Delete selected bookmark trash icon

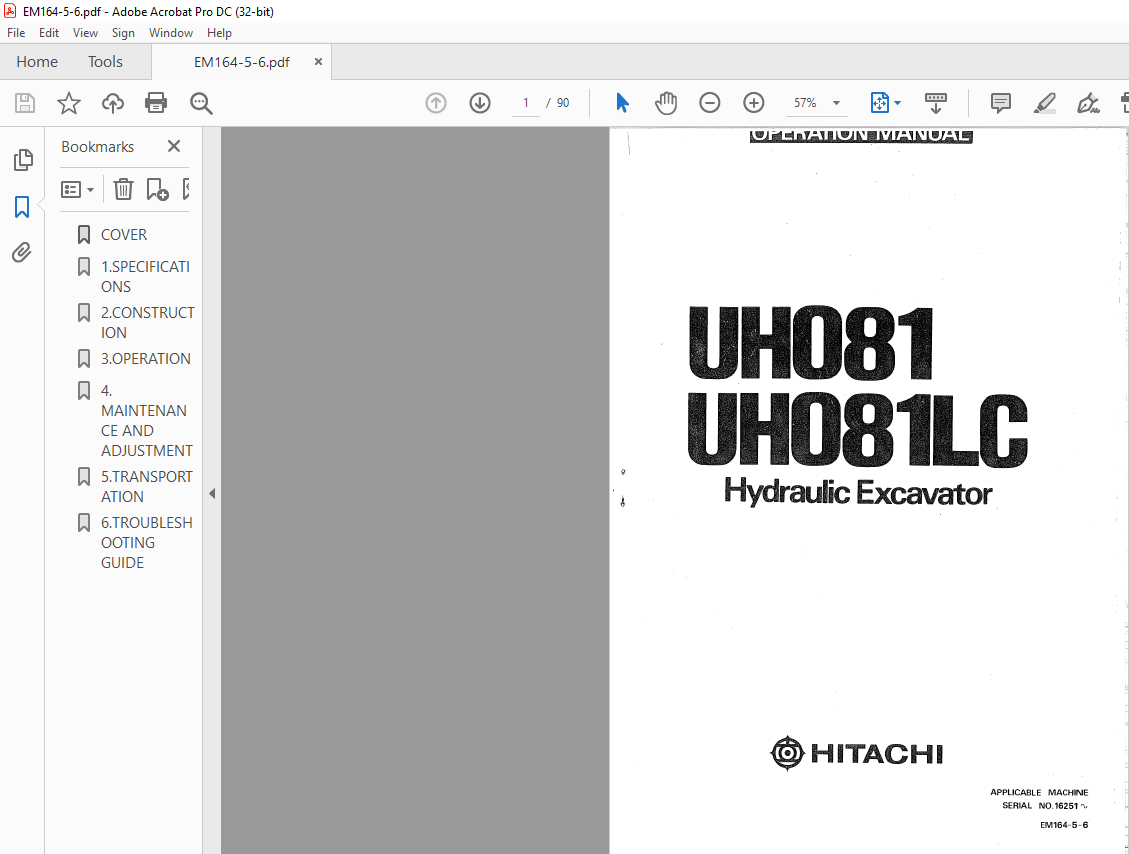(x=123, y=189)
